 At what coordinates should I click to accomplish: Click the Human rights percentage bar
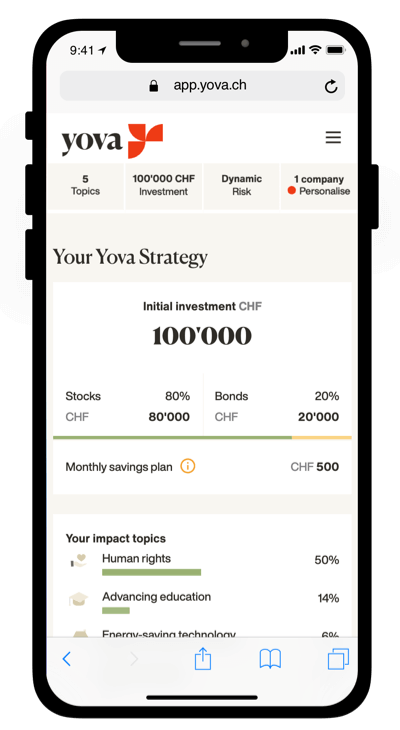(151, 572)
